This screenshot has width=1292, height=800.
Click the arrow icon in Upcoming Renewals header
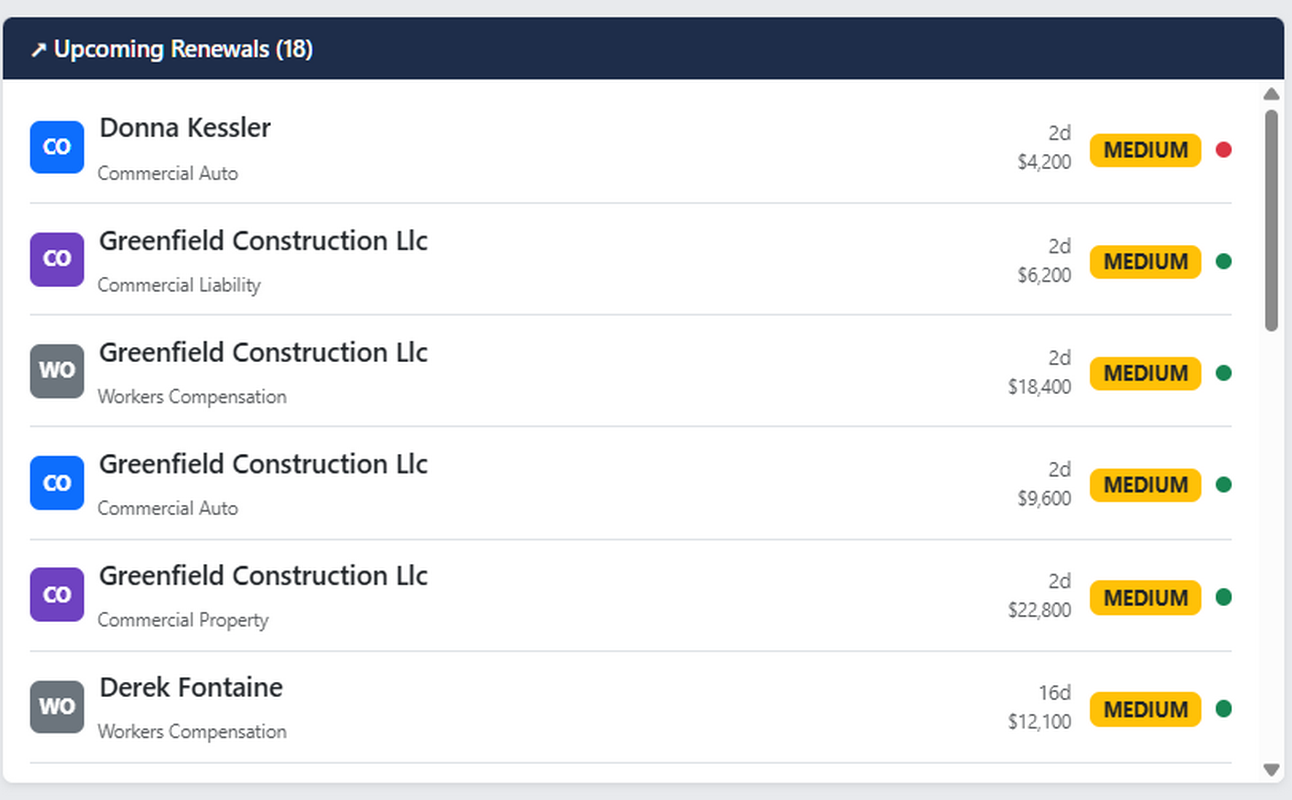[x=39, y=50]
